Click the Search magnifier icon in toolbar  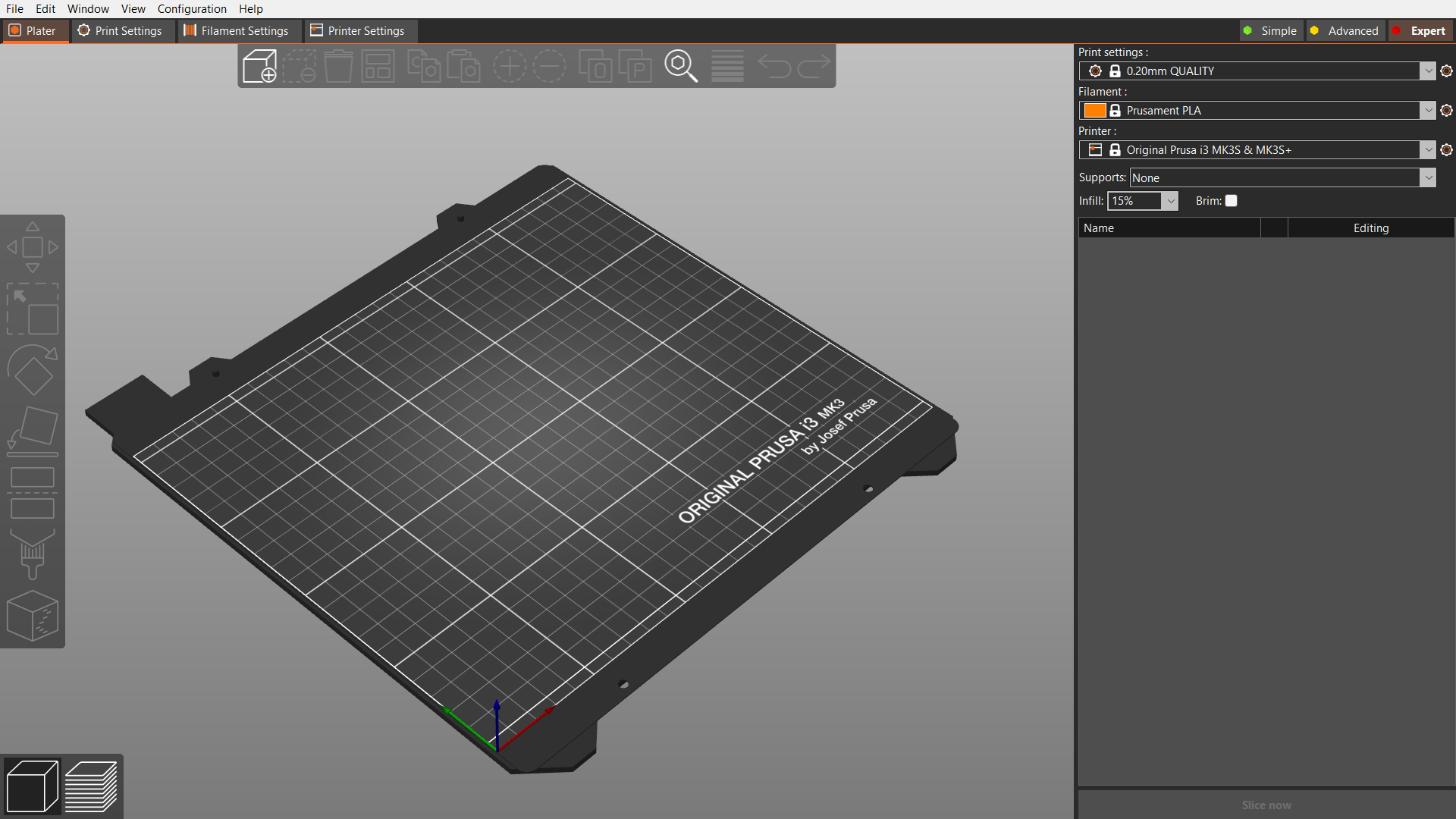click(x=680, y=67)
